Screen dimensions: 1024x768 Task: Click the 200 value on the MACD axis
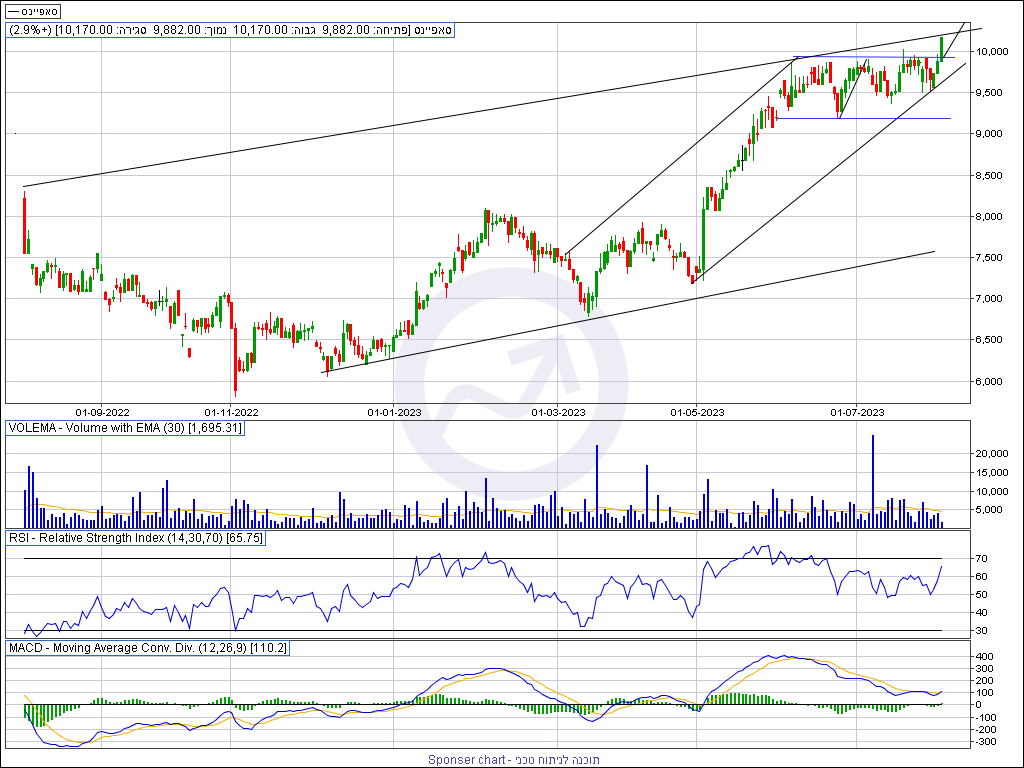(x=984, y=680)
